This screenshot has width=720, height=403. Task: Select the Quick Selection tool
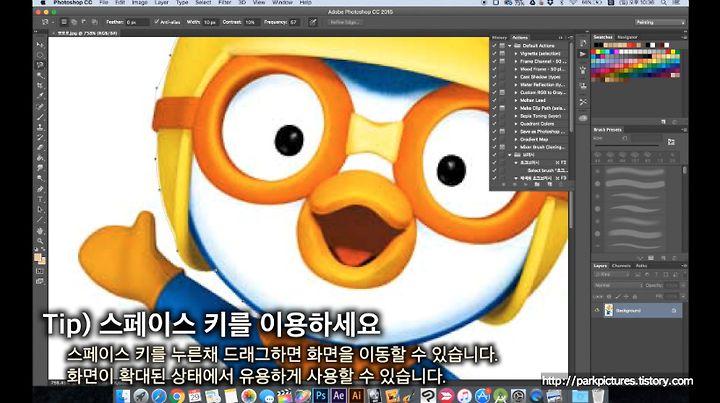(40, 75)
